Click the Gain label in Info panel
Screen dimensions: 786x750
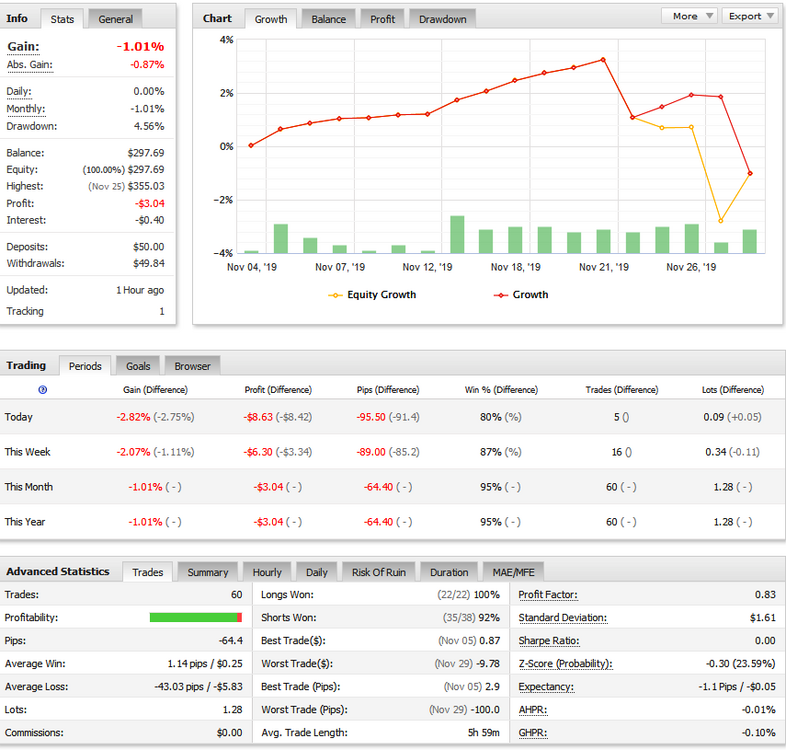(23, 47)
